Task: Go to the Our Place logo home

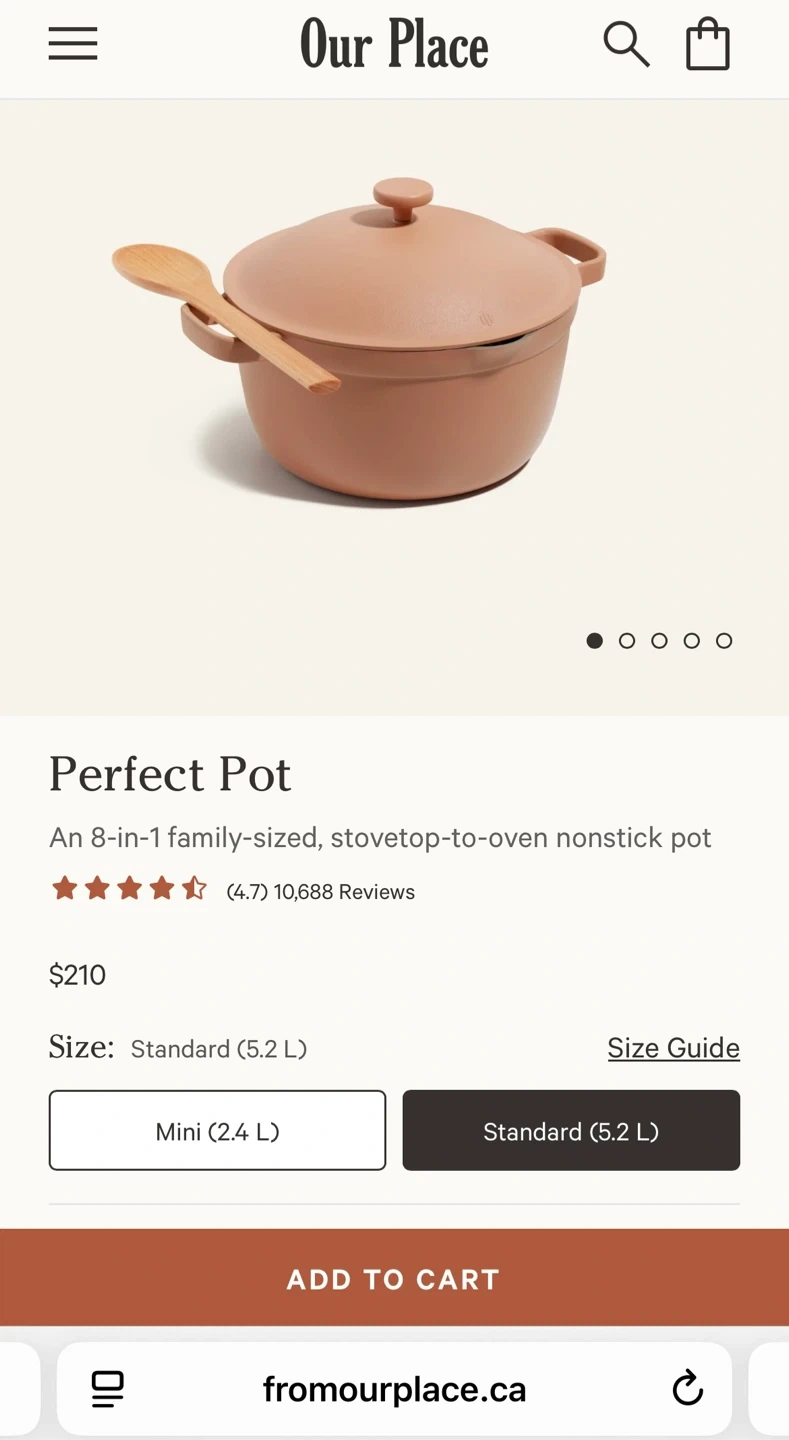Action: tap(394, 45)
